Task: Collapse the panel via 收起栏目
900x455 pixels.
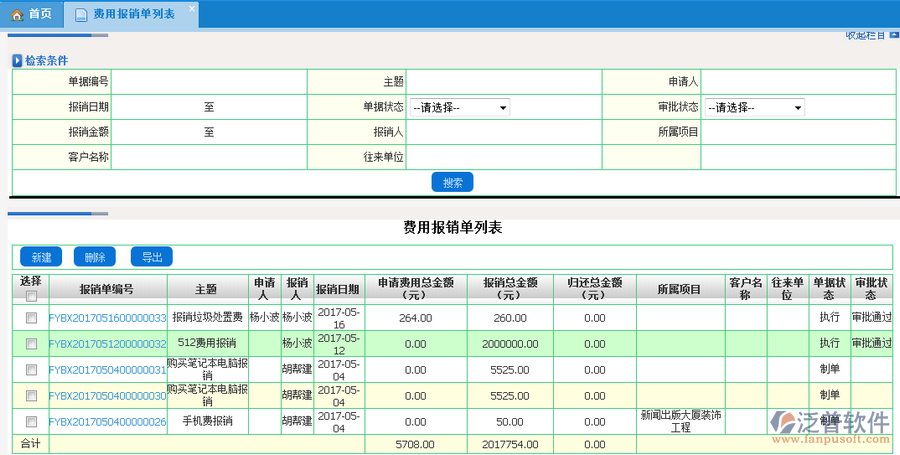Action: coord(864,36)
